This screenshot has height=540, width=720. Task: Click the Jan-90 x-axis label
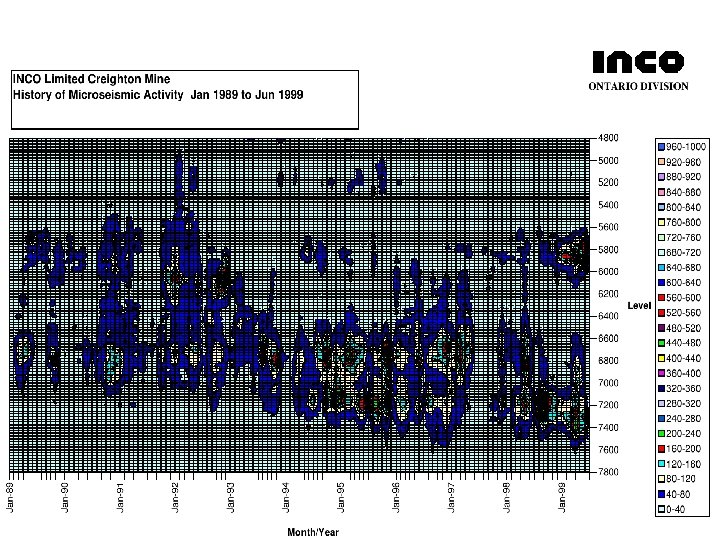[65, 498]
